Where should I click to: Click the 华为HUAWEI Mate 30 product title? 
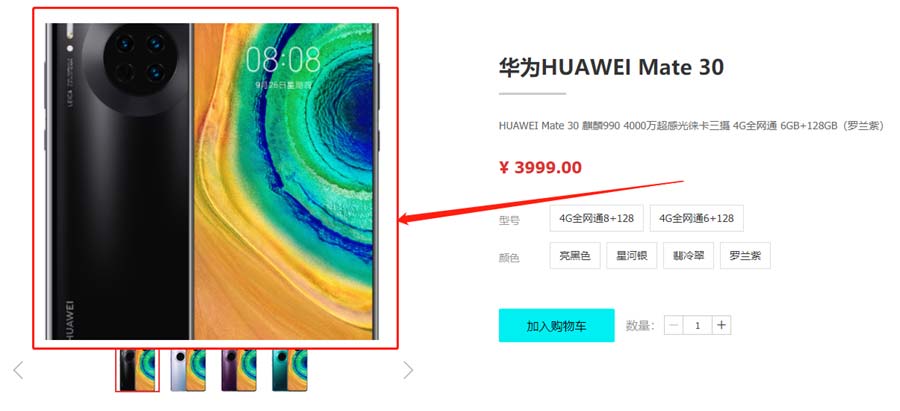pyautogui.click(x=611, y=68)
